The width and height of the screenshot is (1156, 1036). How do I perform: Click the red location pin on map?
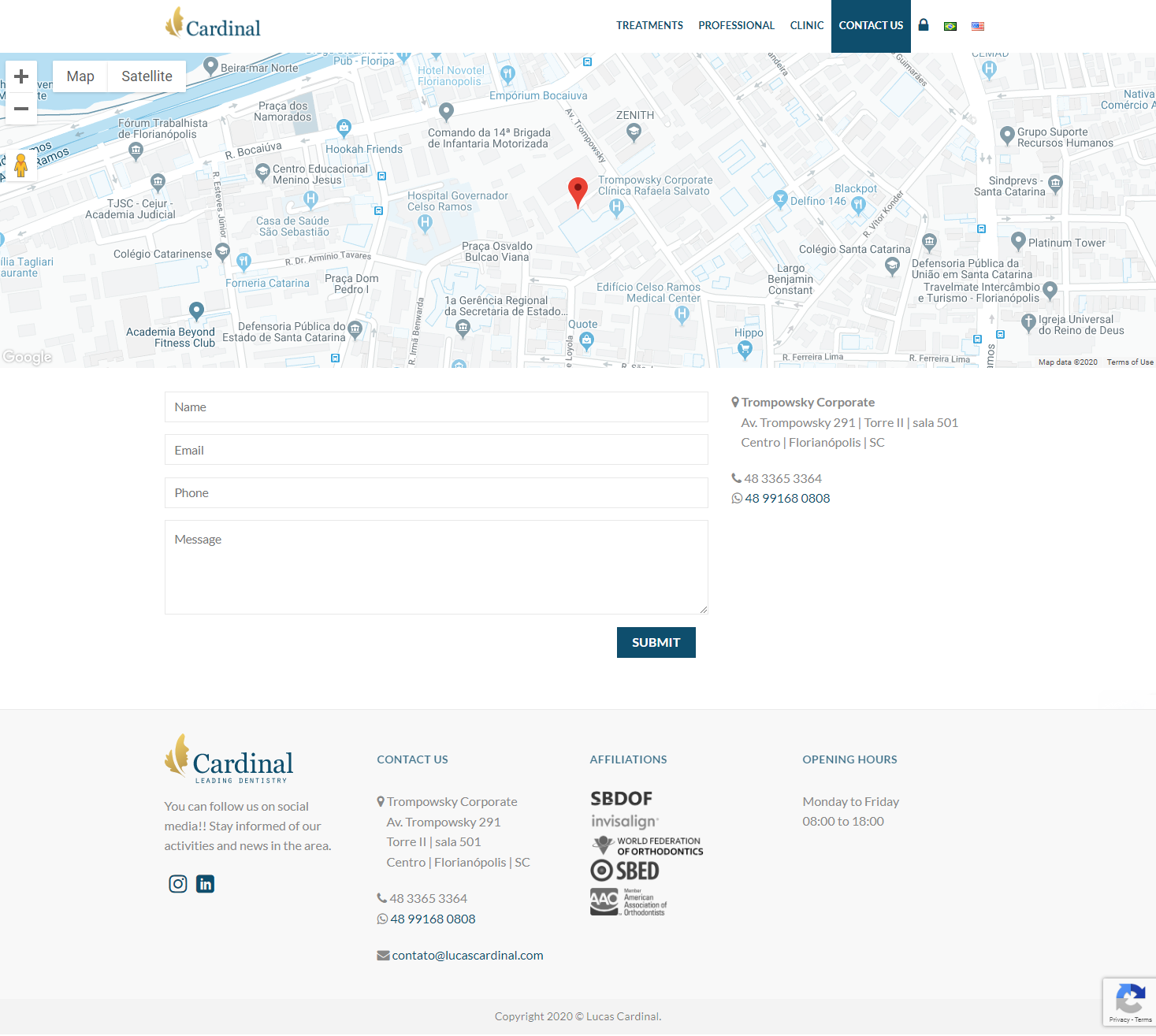tap(578, 191)
